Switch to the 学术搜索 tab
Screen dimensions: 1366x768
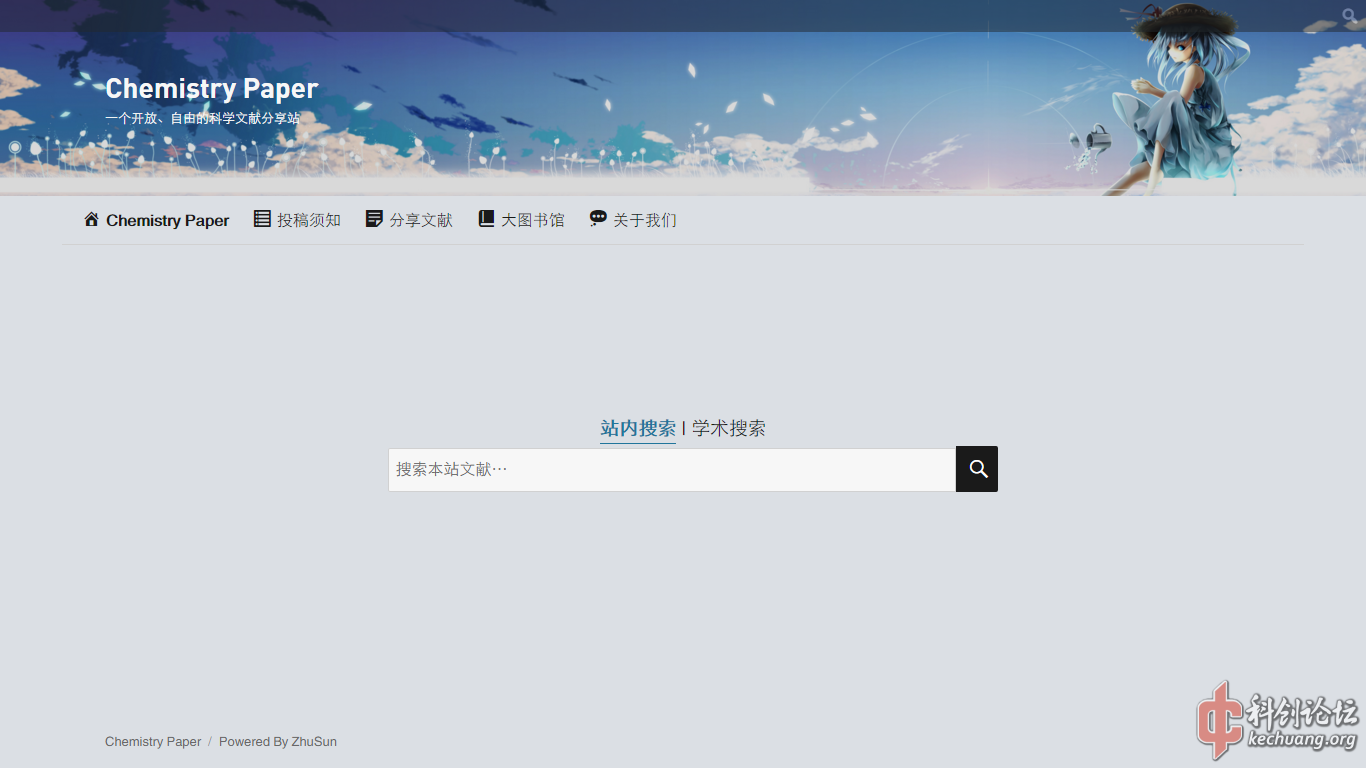729,428
